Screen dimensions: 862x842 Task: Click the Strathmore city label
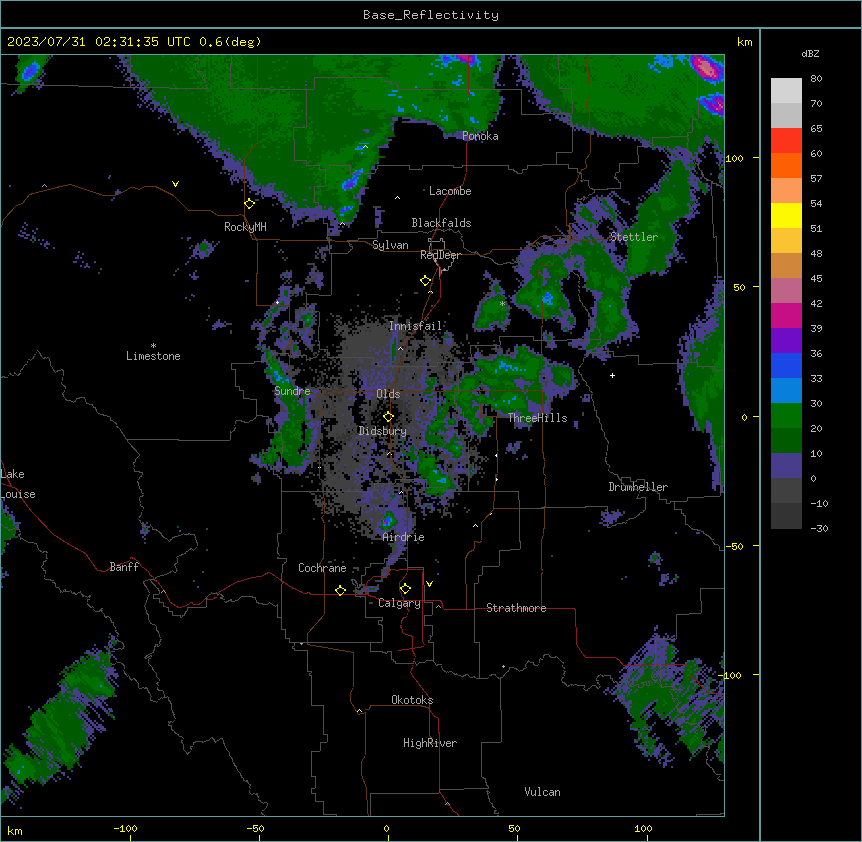[x=516, y=608]
